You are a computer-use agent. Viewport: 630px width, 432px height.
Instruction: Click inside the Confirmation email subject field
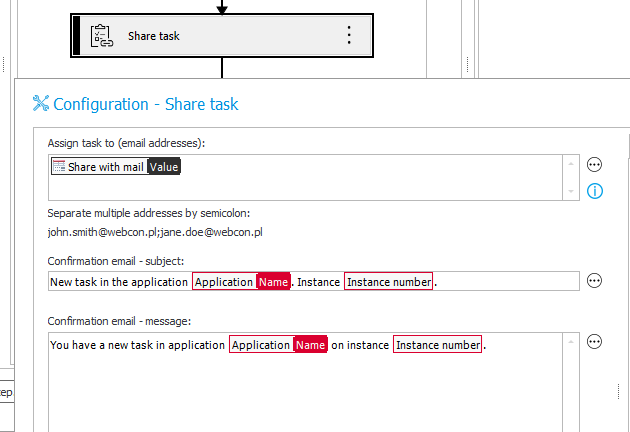pyautogui.click(x=510, y=282)
